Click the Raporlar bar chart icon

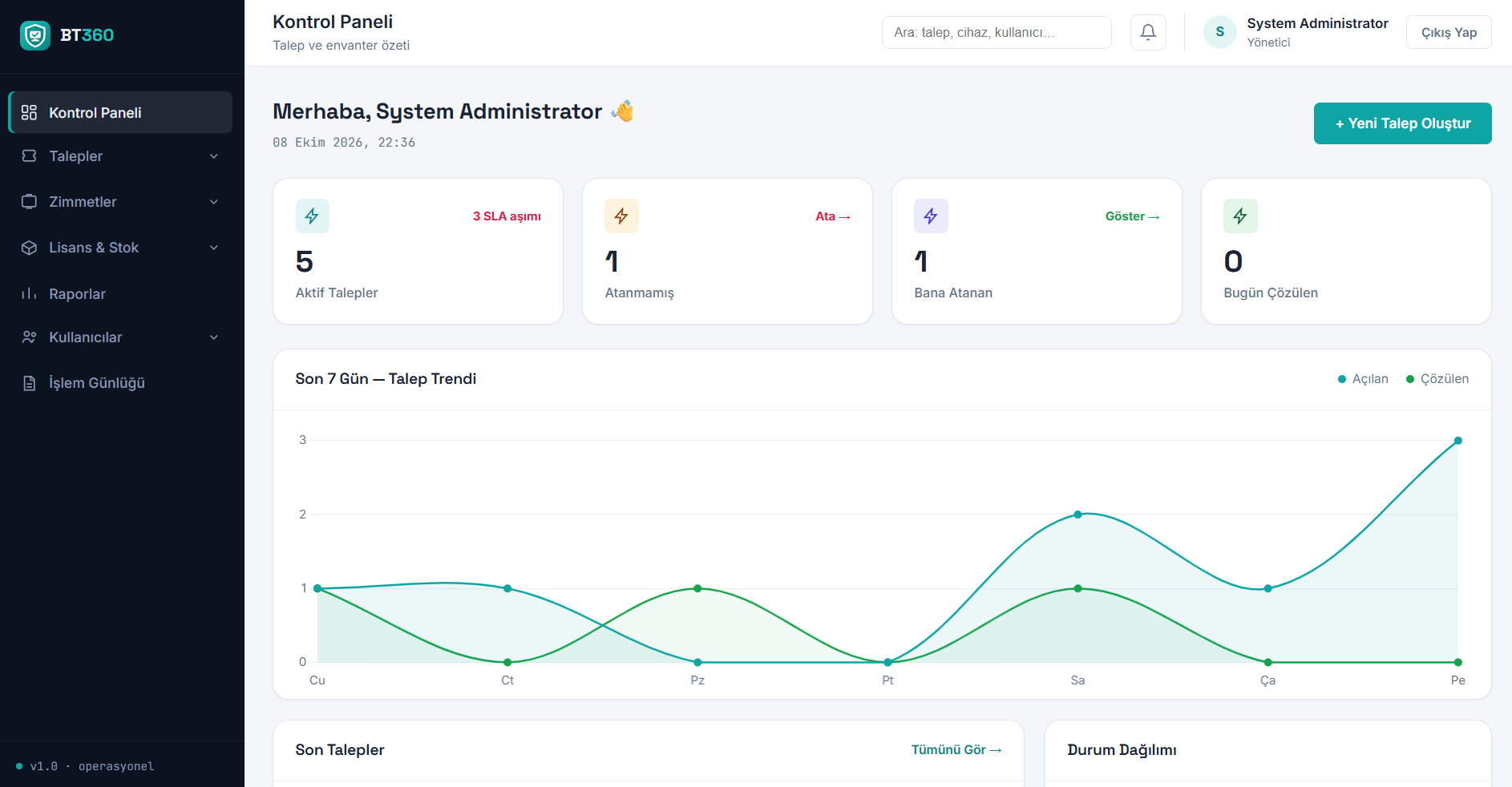[x=30, y=293]
